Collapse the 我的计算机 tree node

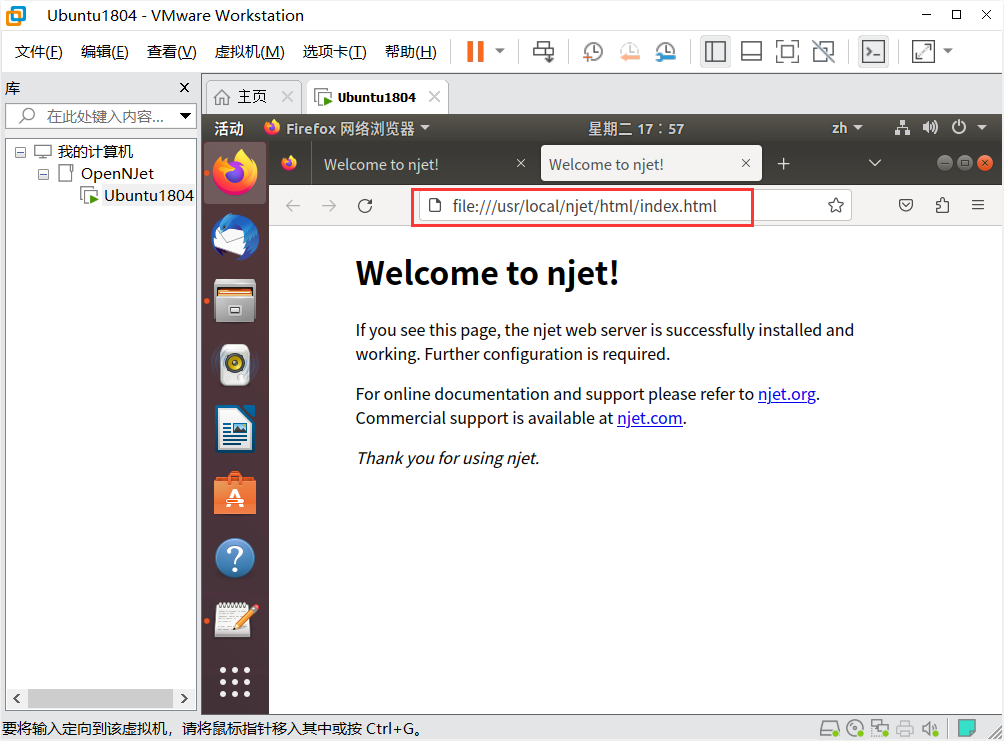click(x=20, y=152)
